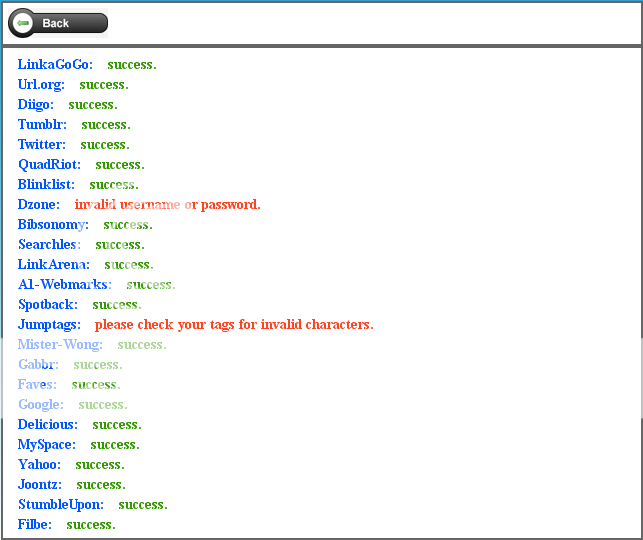
Task: Select the Yahoo service name
Action: (x=39, y=465)
